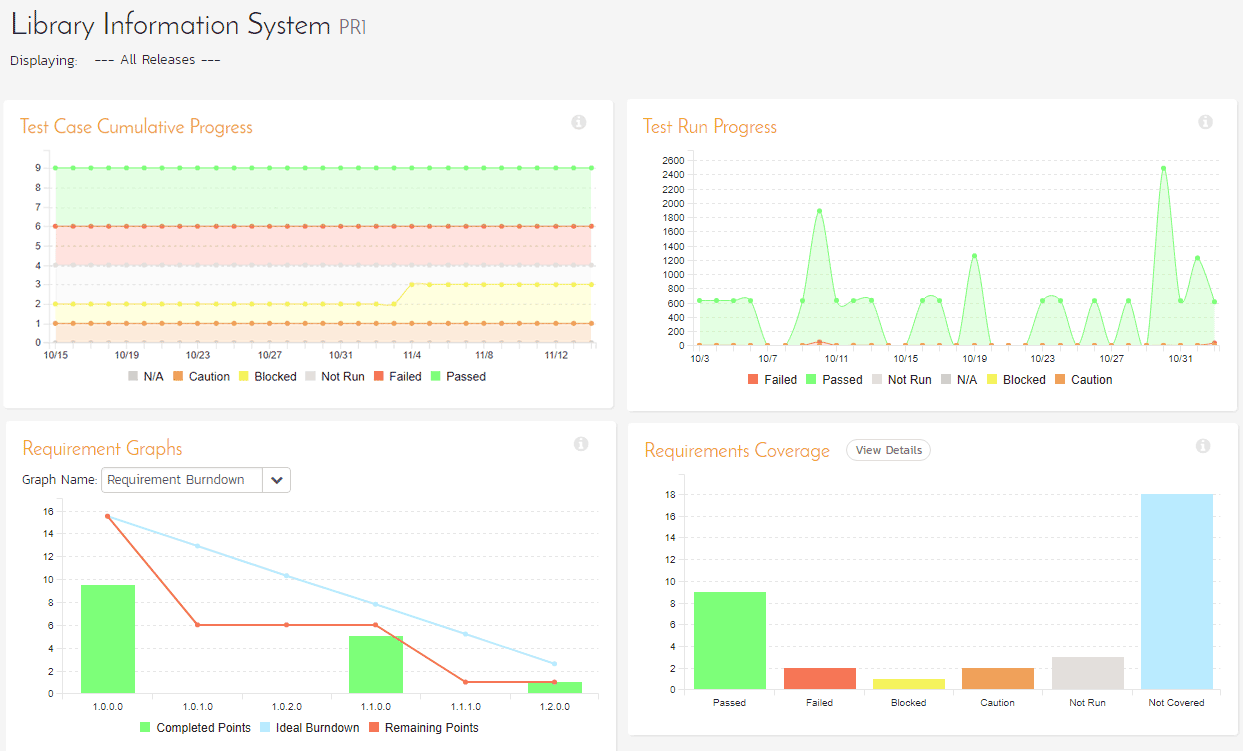Click Remaining Points legend entry
This screenshot has width=1243, height=751.
tap(424, 728)
